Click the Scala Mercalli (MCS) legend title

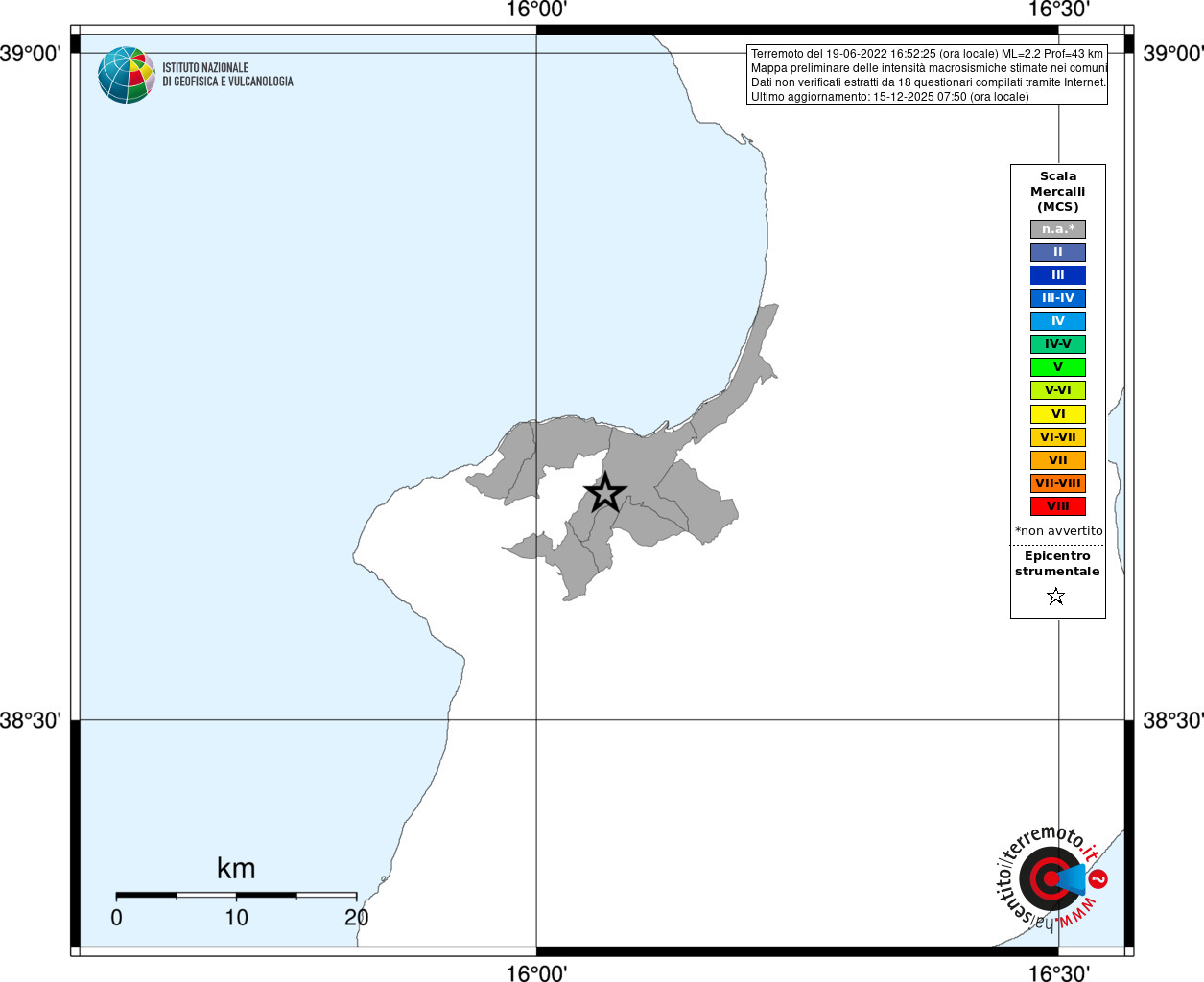[x=1058, y=192]
